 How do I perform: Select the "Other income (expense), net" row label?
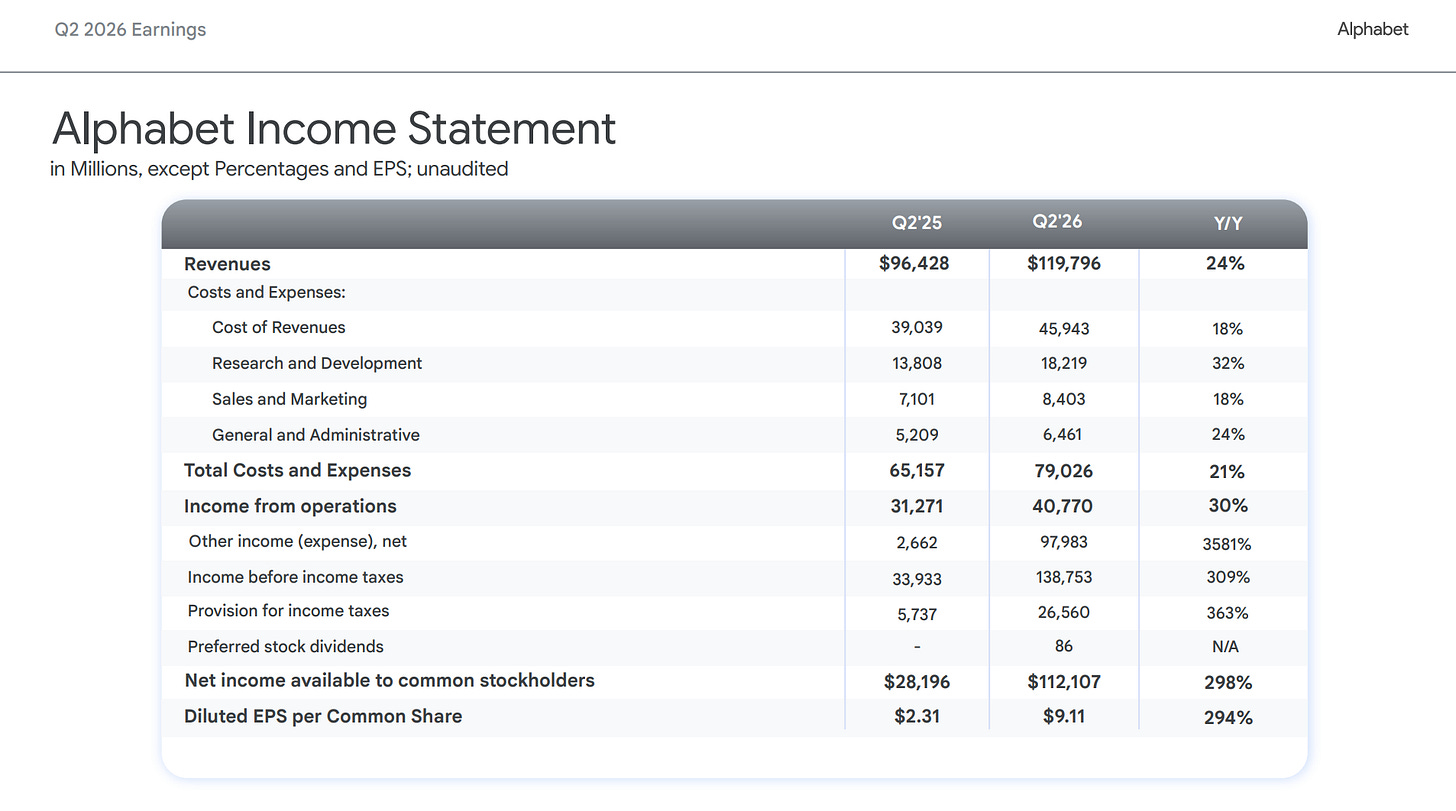tap(297, 541)
